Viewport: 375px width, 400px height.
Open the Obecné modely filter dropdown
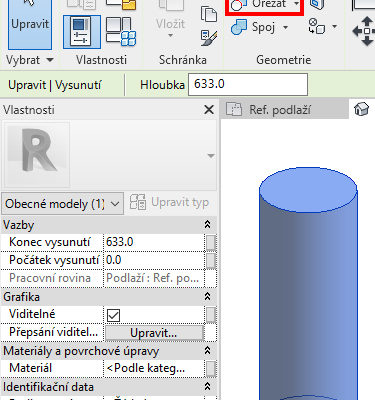tap(62, 204)
